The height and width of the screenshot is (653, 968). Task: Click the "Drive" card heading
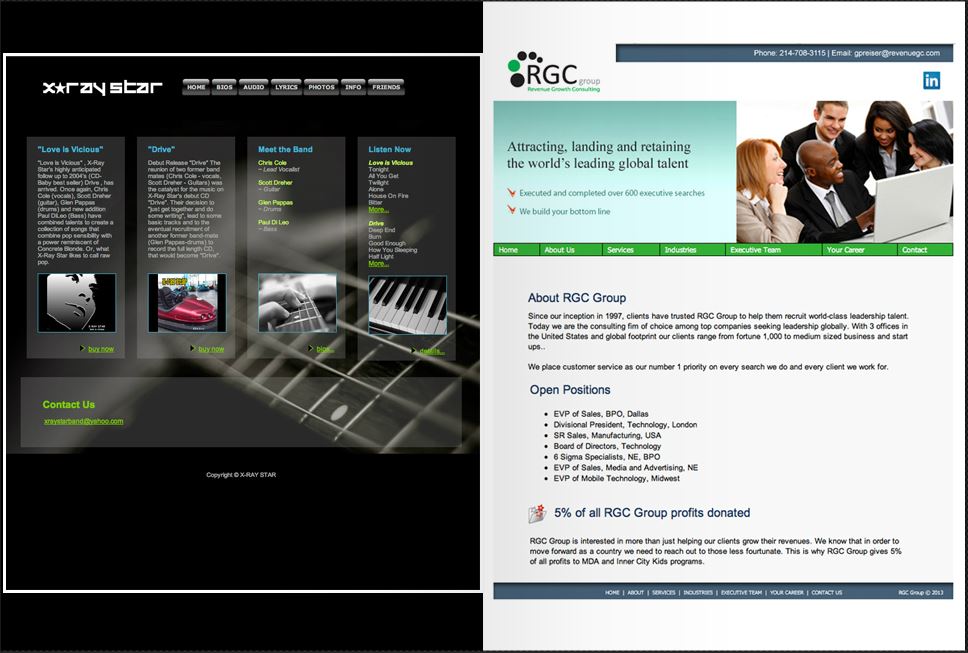tap(161, 149)
